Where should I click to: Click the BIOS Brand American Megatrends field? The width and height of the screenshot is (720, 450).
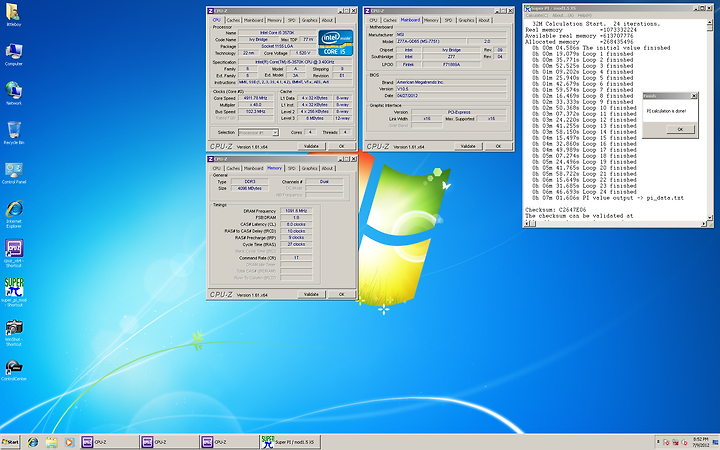tap(451, 82)
